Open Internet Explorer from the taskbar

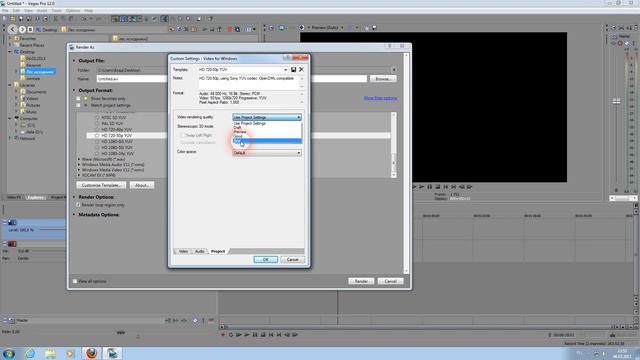click(x=30, y=353)
